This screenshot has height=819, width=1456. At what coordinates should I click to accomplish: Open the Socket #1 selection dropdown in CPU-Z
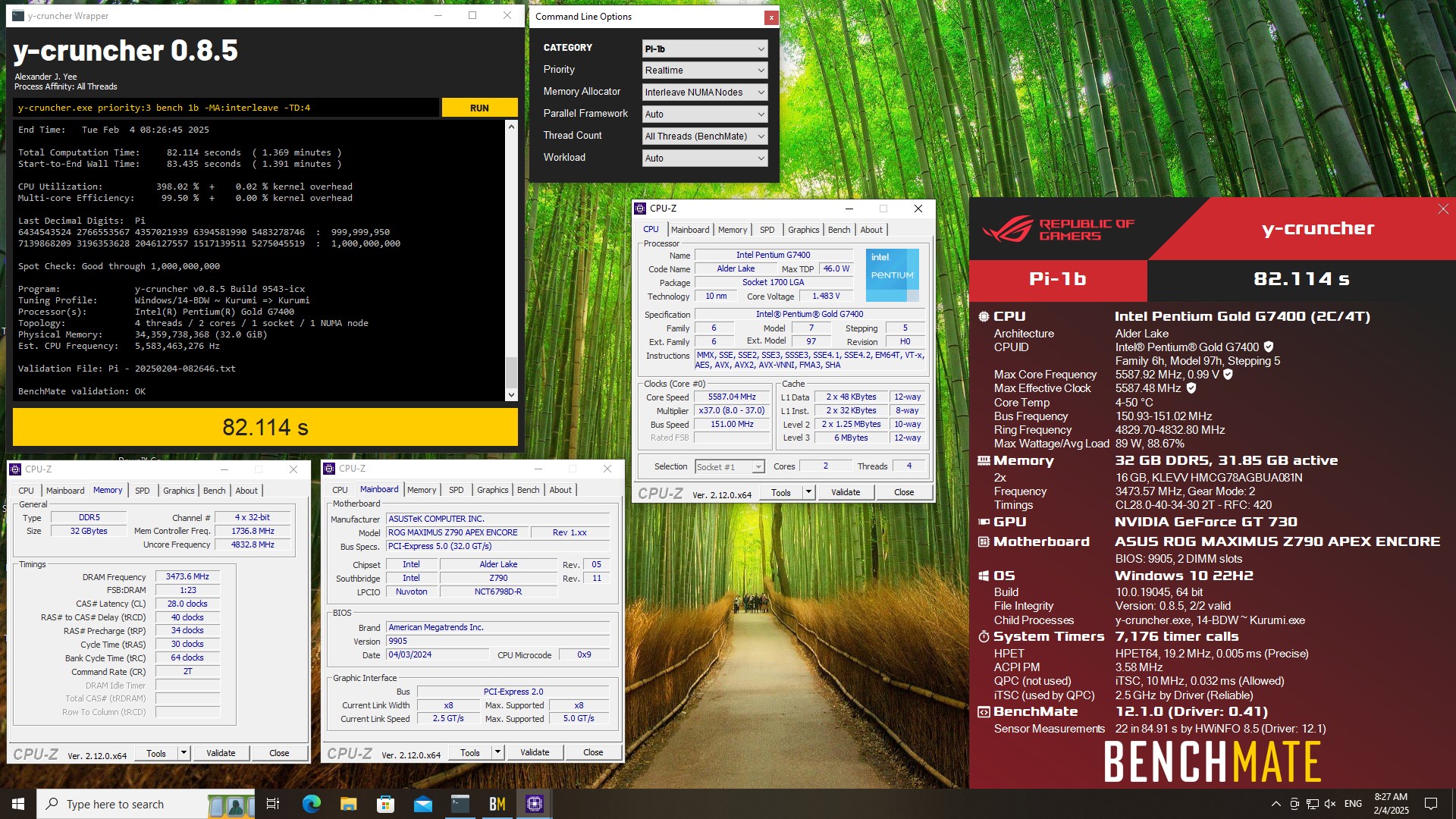pyautogui.click(x=730, y=467)
